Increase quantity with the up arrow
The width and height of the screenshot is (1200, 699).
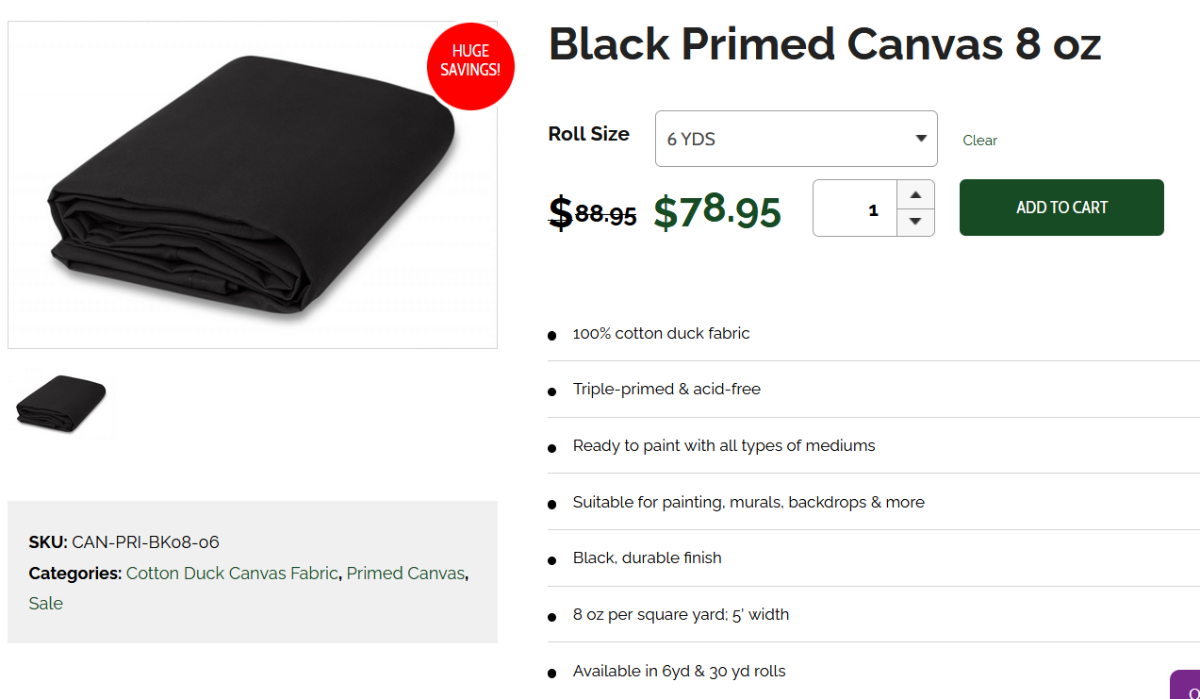pyautogui.click(x=915, y=194)
